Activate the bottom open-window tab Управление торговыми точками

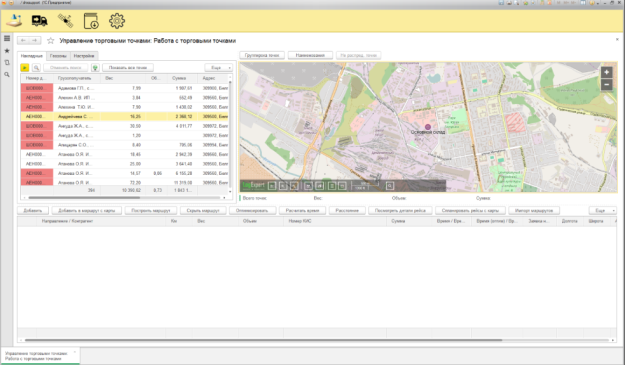(40, 356)
